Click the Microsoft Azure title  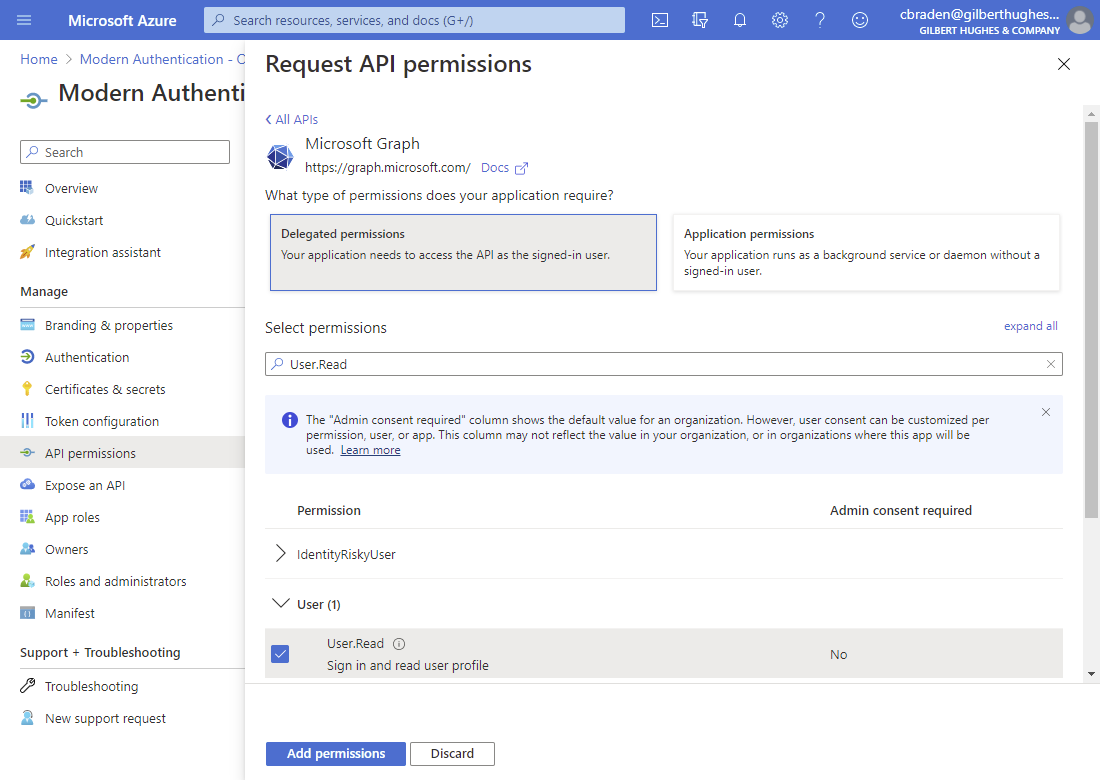tap(122, 20)
